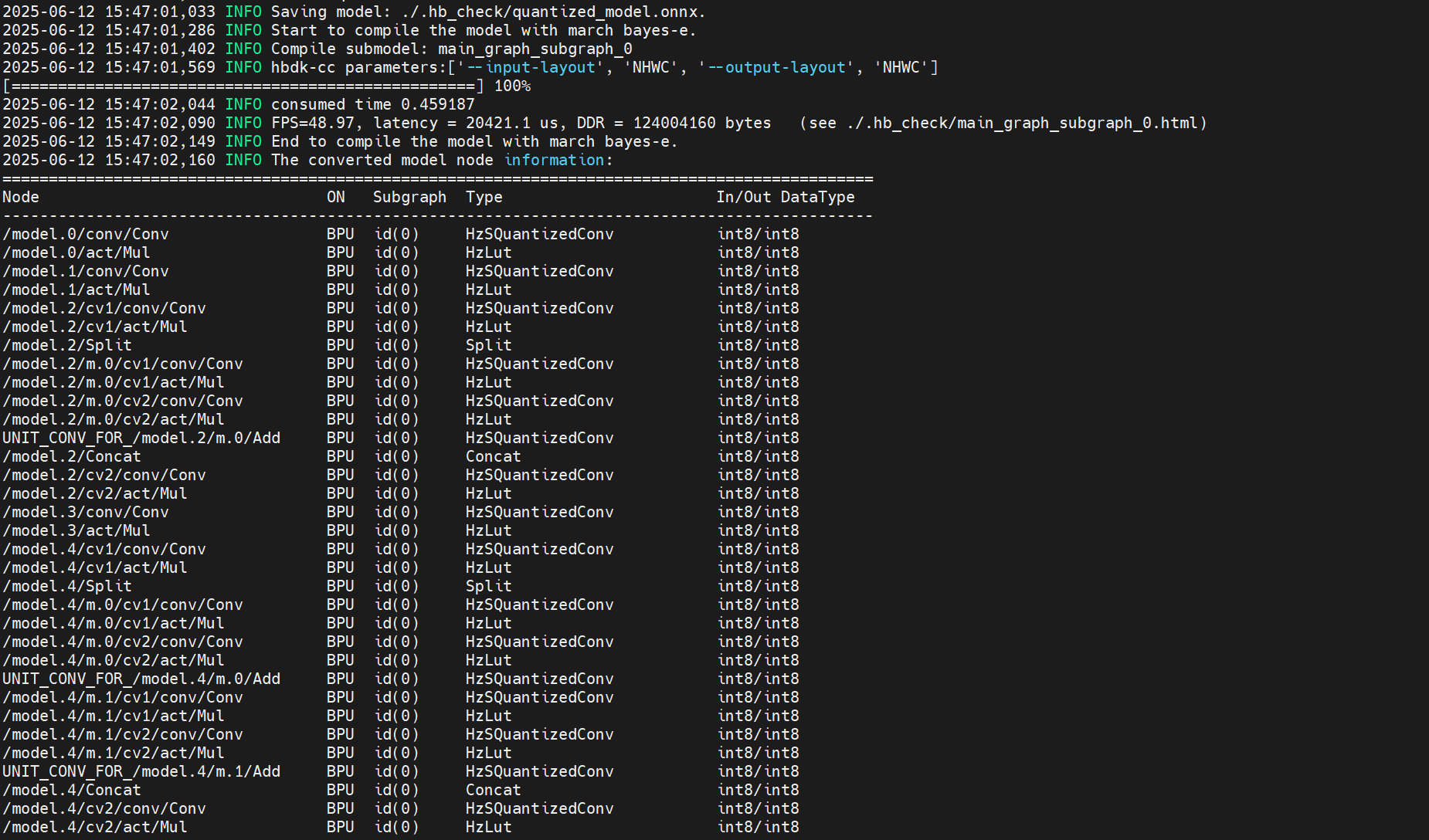Image resolution: width=1429 pixels, height=840 pixels.
Task: Click the '15:47:02,090' timestamp
Action: pos(160,123)
